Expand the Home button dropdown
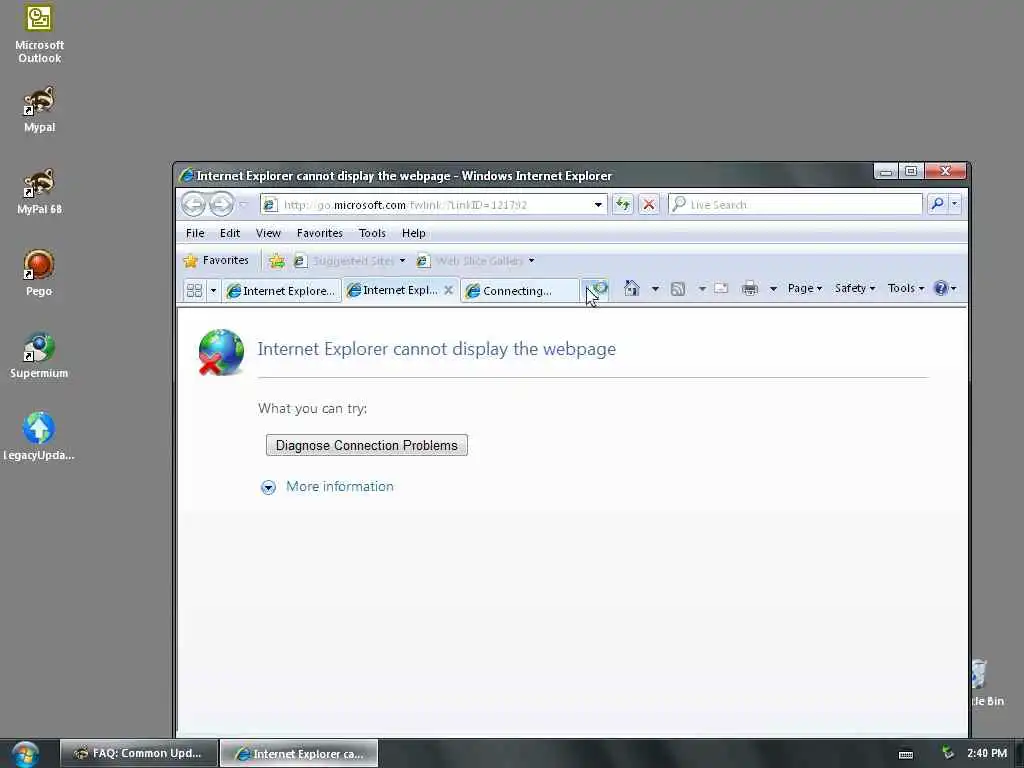The width and height of the screenshot is (1024, 768). 655,289
